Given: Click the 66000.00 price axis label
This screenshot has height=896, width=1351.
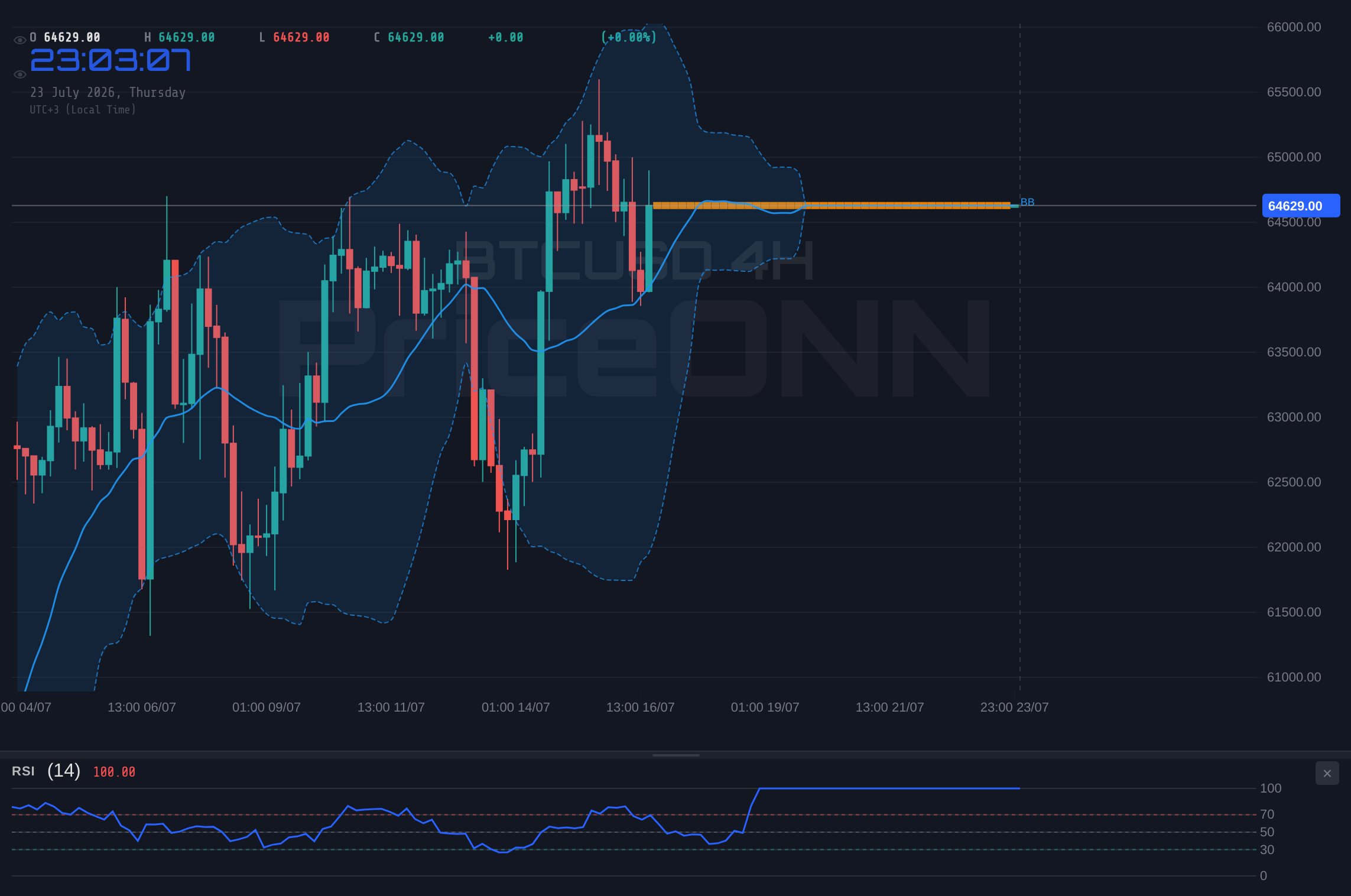Looking at the screenshot, I should 1294,27.
